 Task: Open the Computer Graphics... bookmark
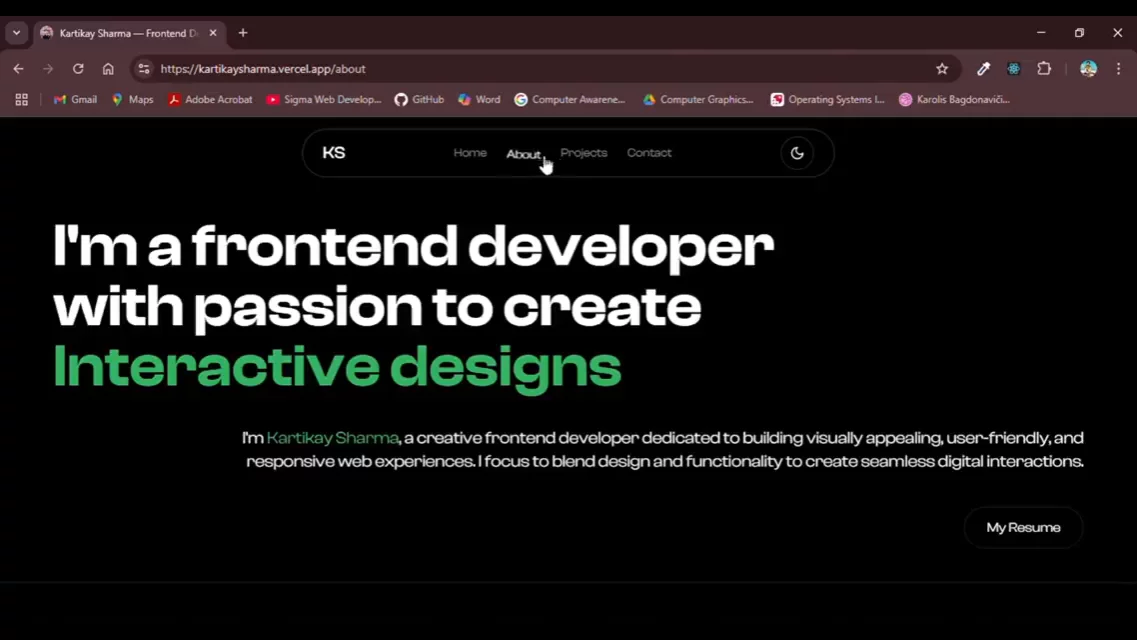(698, 99)
